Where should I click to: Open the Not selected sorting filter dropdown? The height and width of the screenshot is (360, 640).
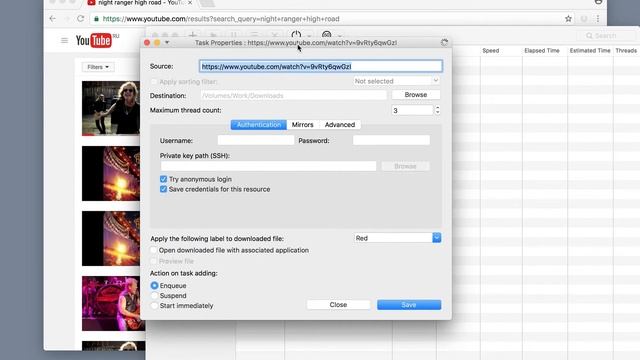[x=397, y=81]
